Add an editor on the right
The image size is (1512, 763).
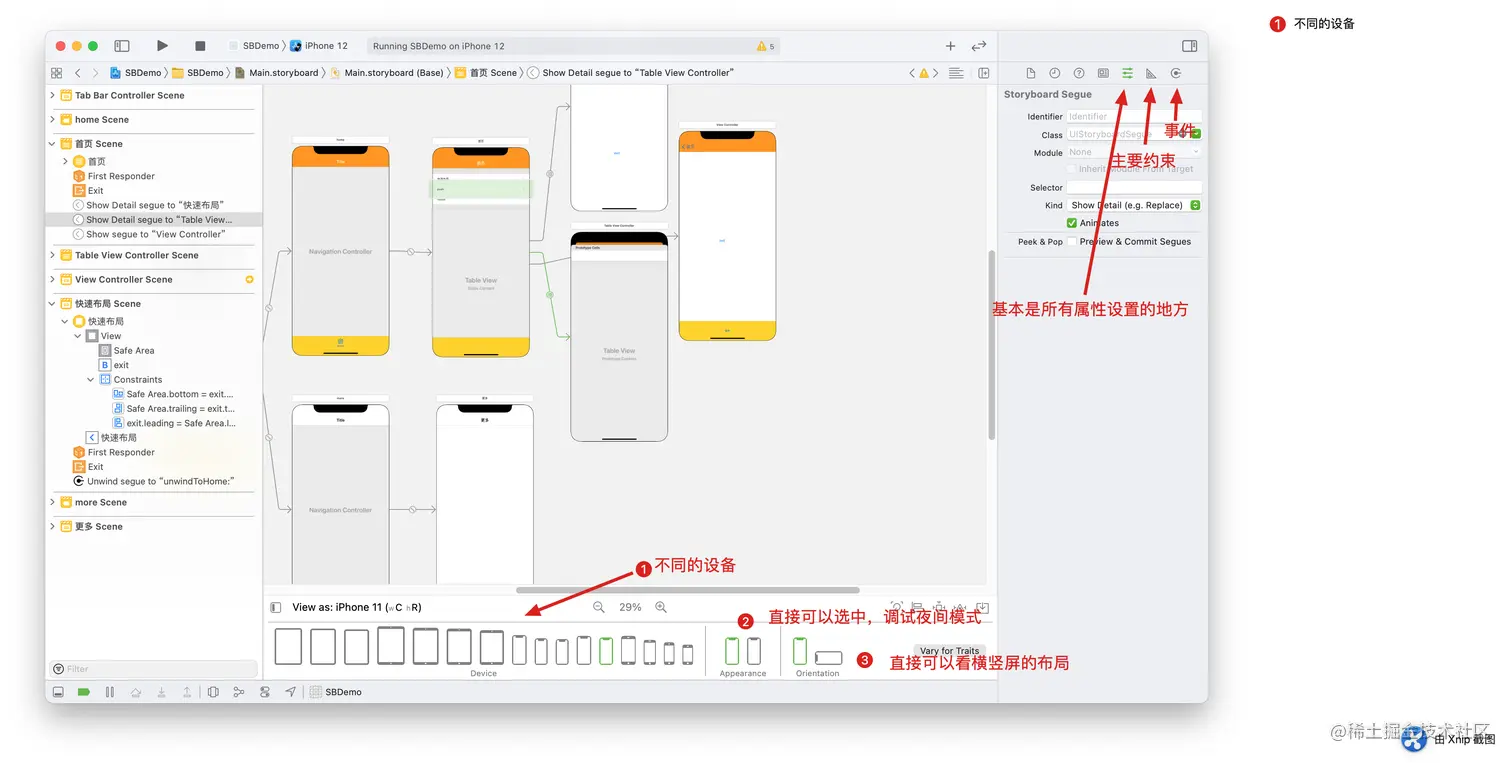pyautogui.click(x=984, y=73)
